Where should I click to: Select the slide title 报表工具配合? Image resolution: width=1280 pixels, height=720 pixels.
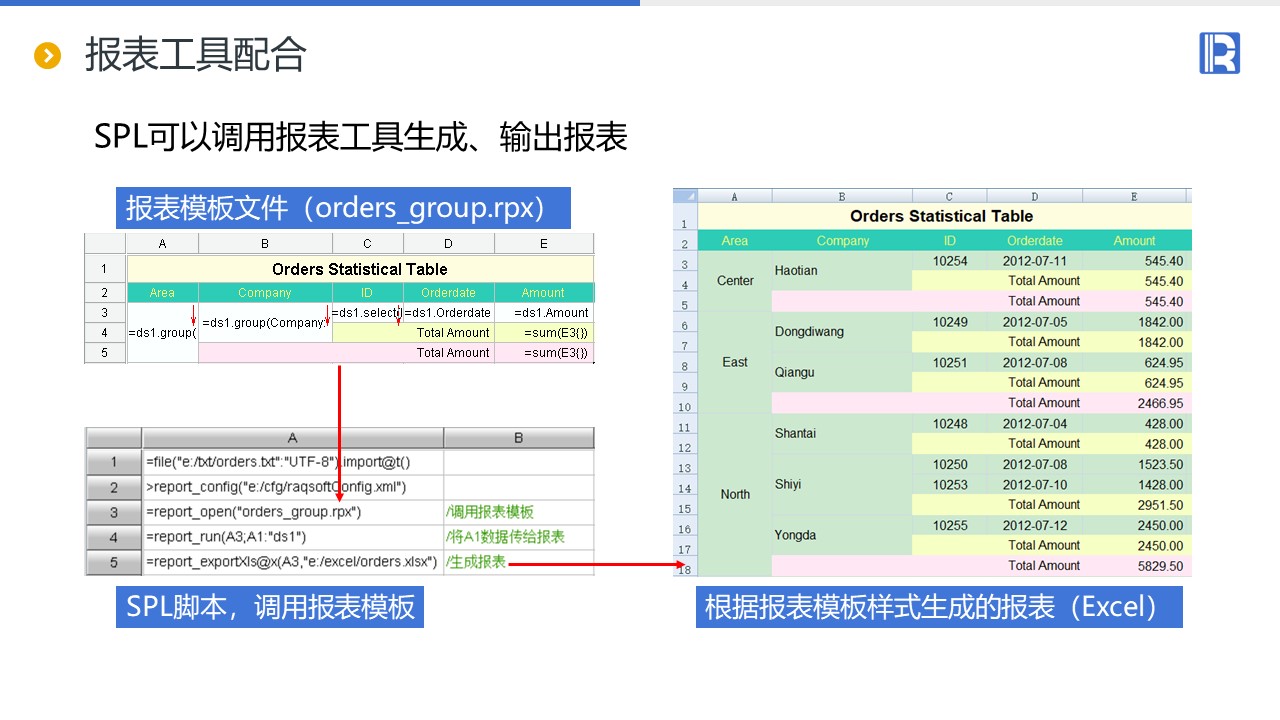(195, 55)
